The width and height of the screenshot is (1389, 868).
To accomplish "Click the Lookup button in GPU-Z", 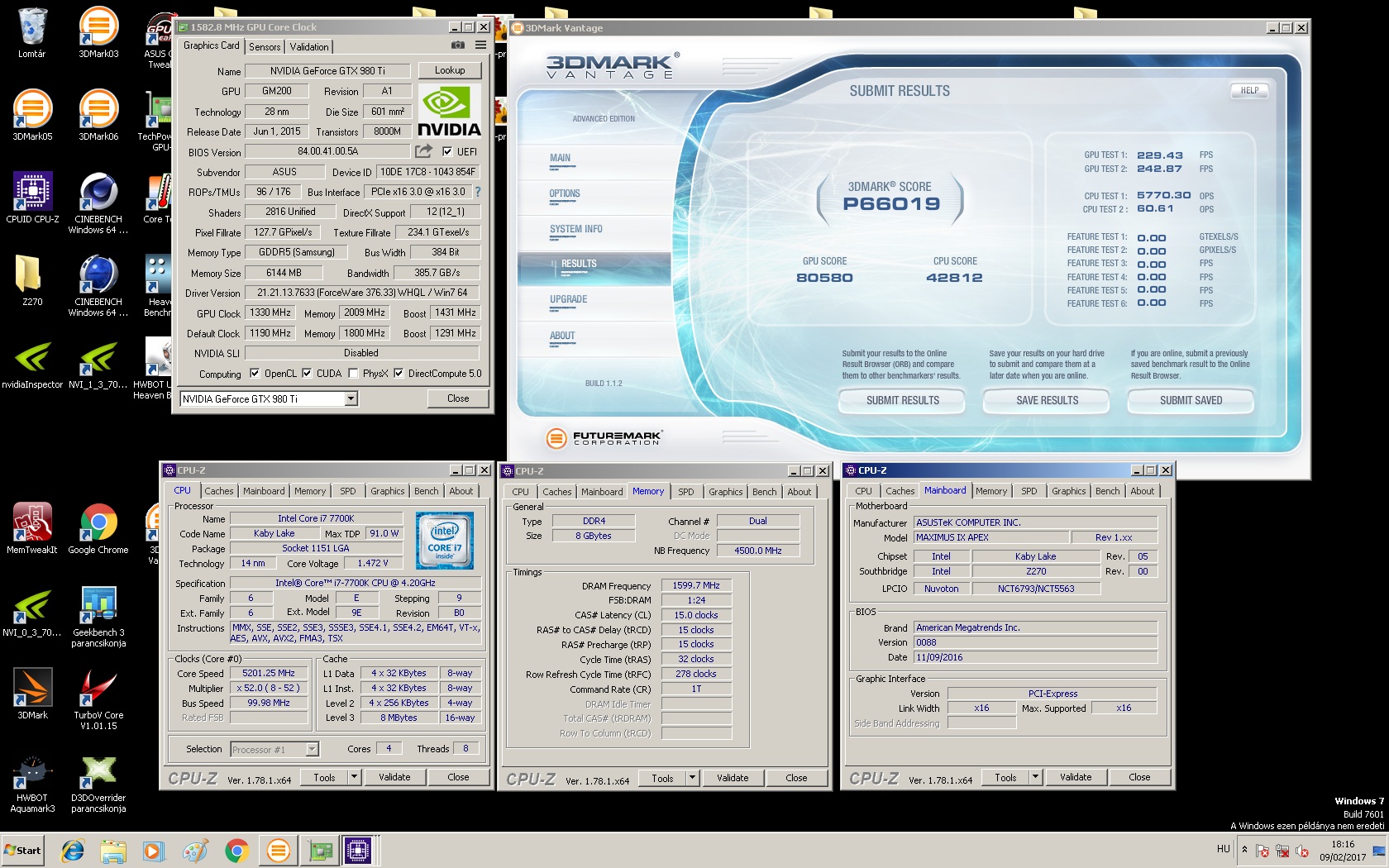I will tap(450, 70).
